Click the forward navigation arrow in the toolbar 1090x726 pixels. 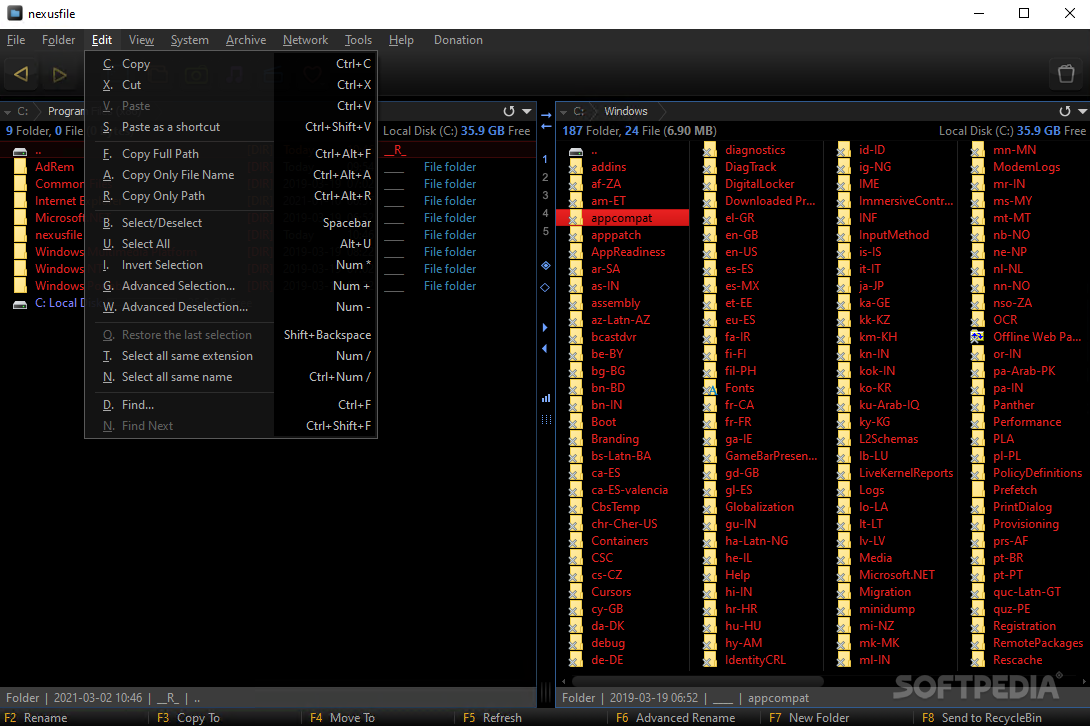point(60,74)
